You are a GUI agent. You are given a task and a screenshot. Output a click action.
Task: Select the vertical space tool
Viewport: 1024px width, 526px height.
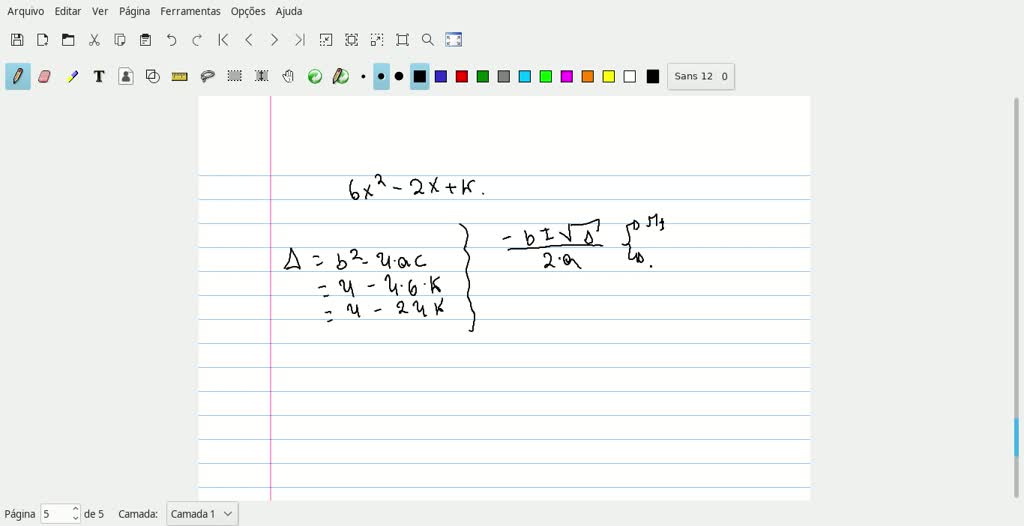coord(262,76)
